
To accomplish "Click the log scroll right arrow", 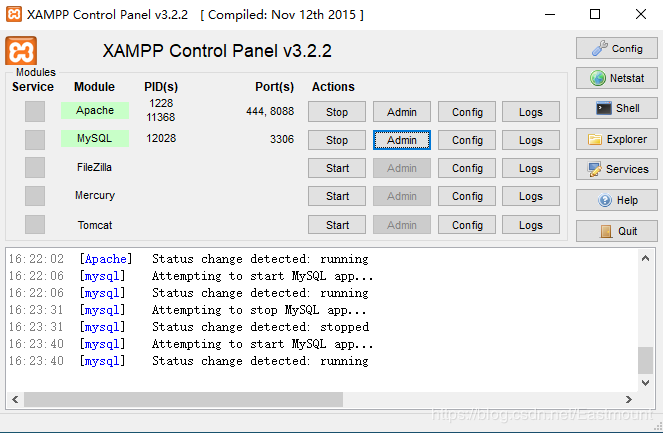I will tap(629, 399).
